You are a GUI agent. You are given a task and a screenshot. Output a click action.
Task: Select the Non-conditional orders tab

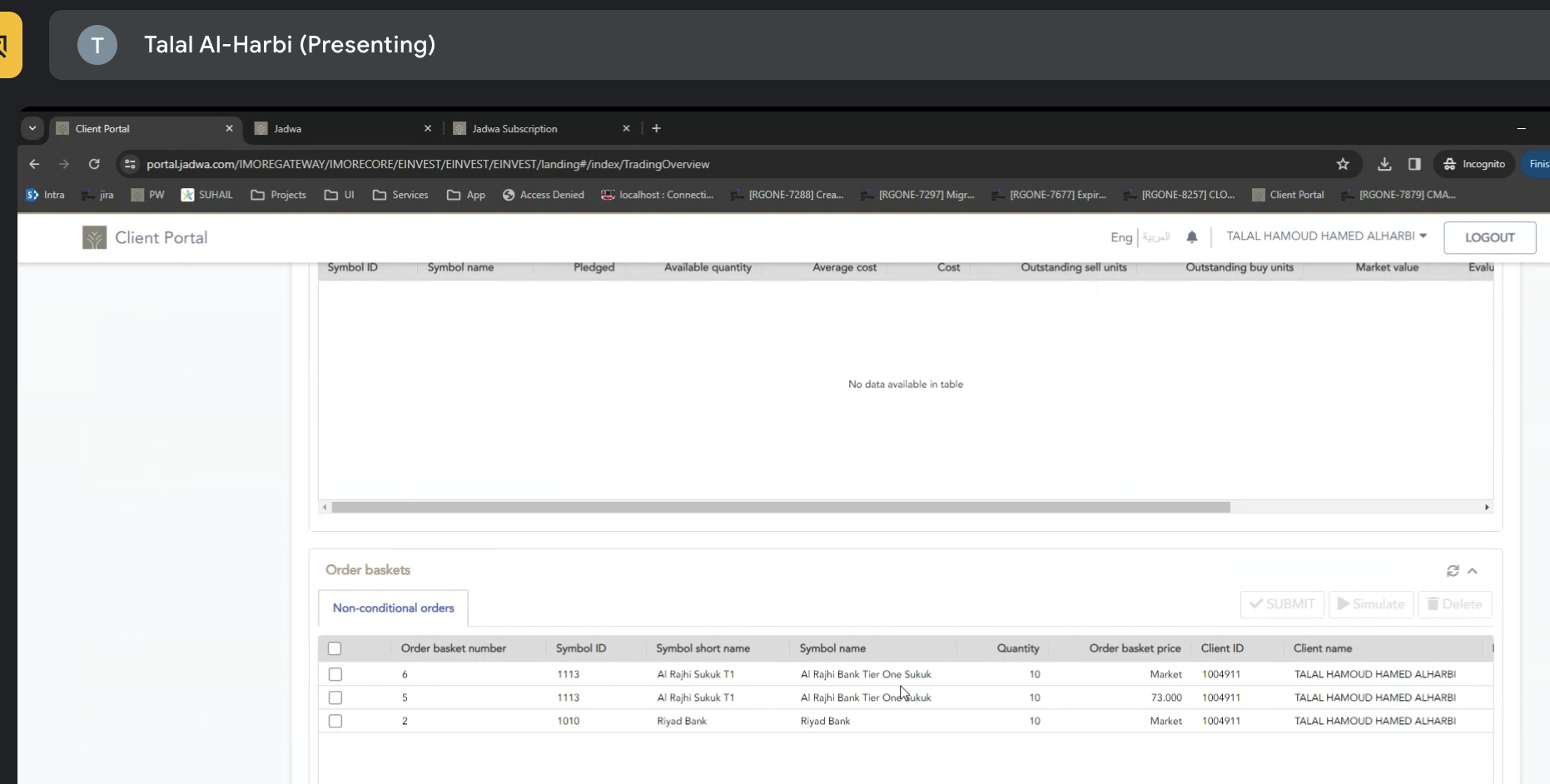click(393, 608)
